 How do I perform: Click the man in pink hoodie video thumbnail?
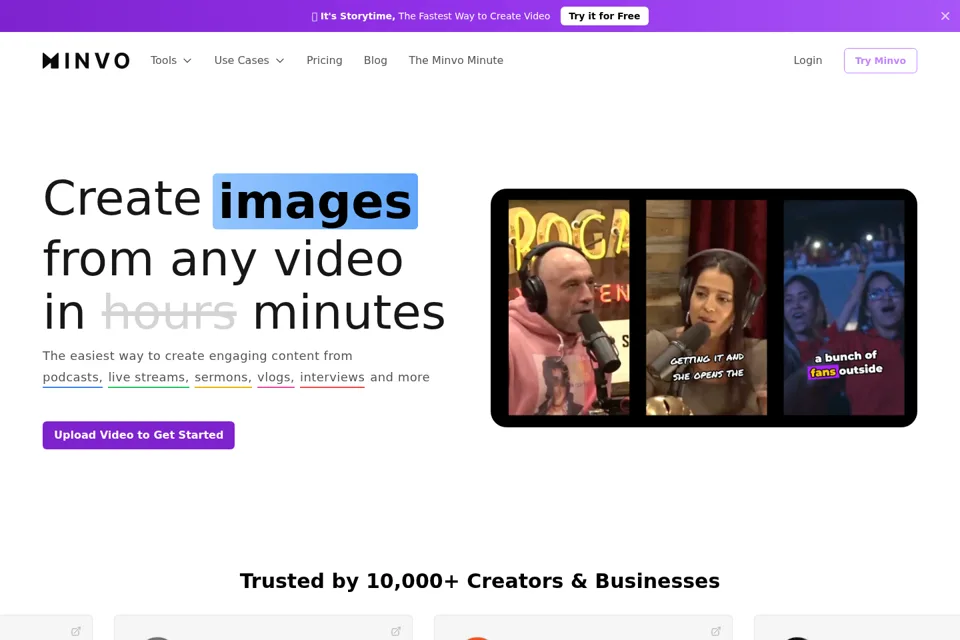[569, 307]
